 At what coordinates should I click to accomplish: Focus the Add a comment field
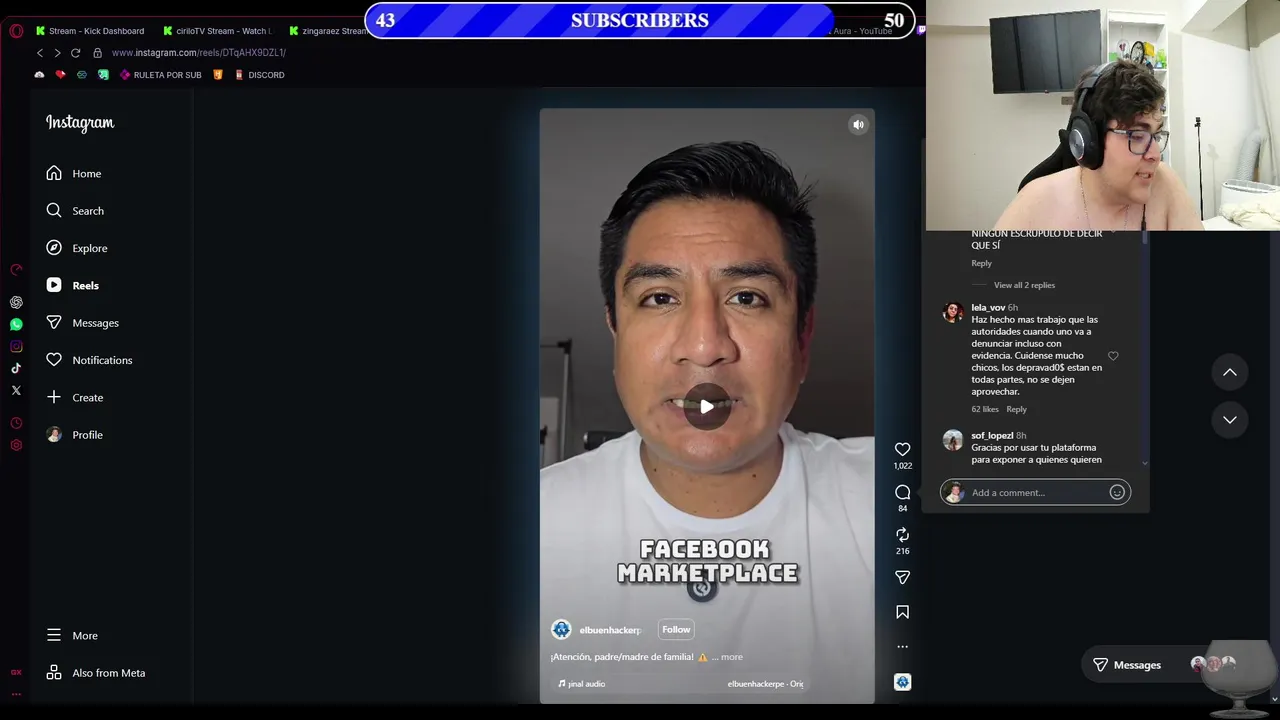pyautogui.click(x=1035, y=492)
